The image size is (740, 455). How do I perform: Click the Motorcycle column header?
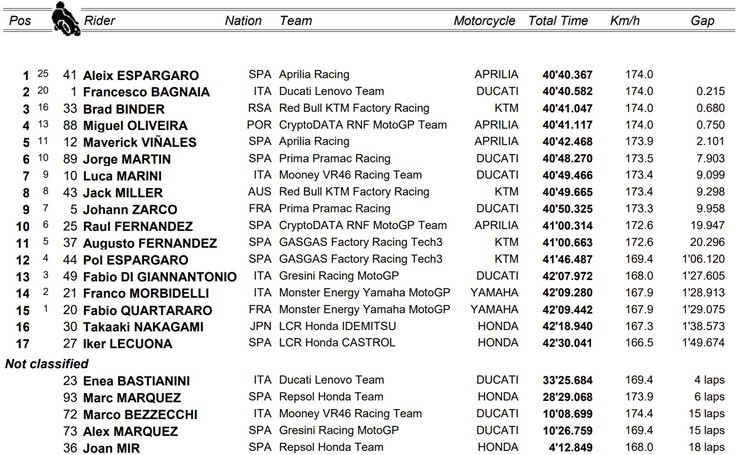click(x=484, y=21)
